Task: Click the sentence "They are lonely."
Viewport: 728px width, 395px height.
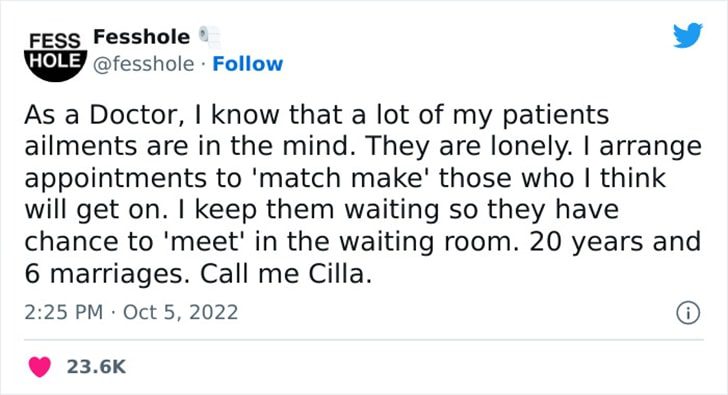Action: [468, 146]
